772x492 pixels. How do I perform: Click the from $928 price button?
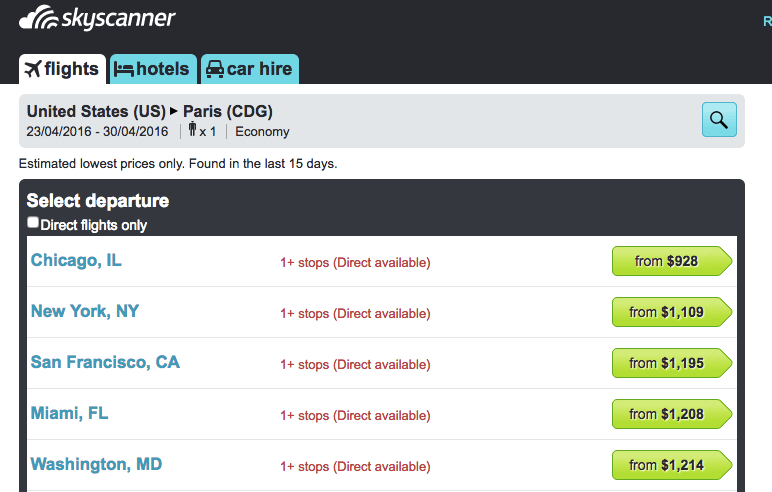(672, 261)
